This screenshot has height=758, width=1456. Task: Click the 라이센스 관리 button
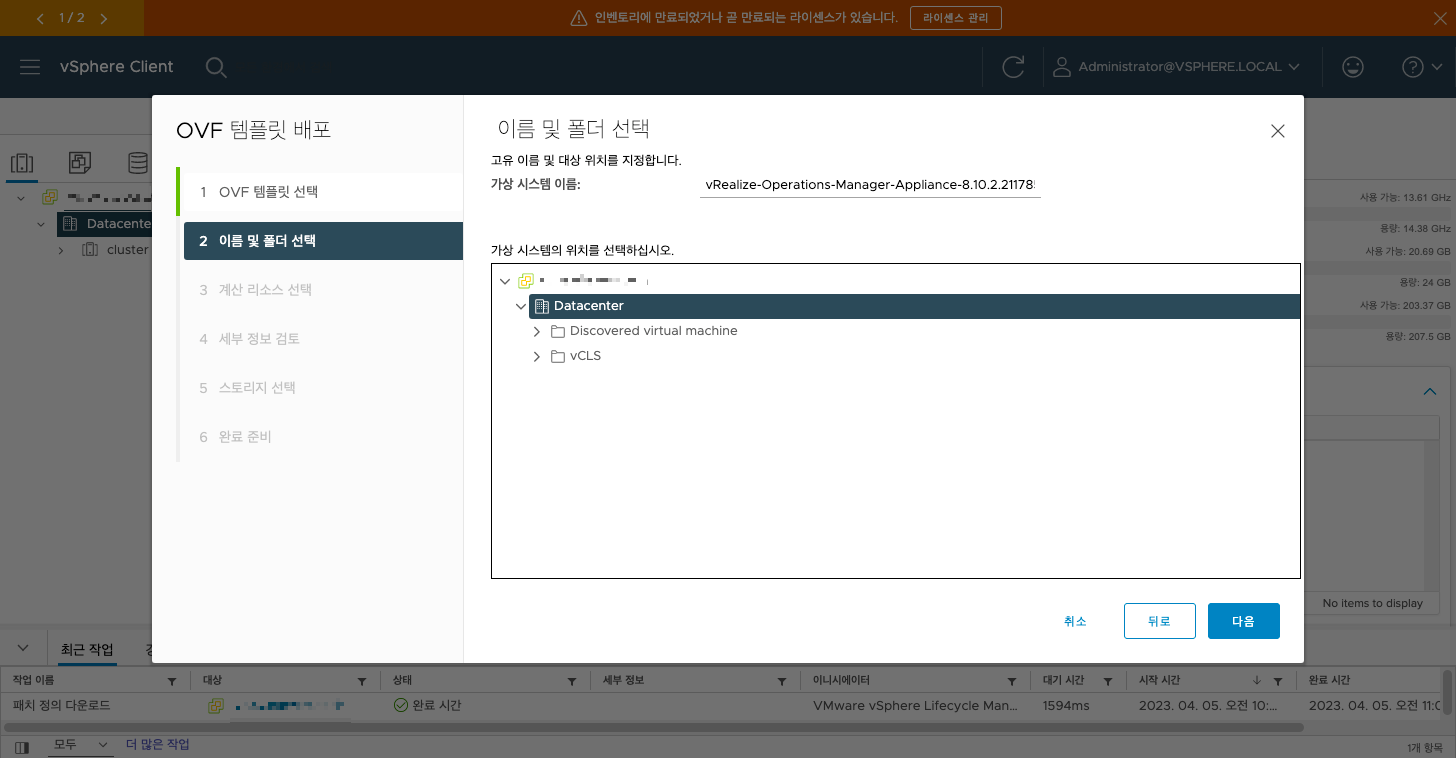(x=955, y=18)
